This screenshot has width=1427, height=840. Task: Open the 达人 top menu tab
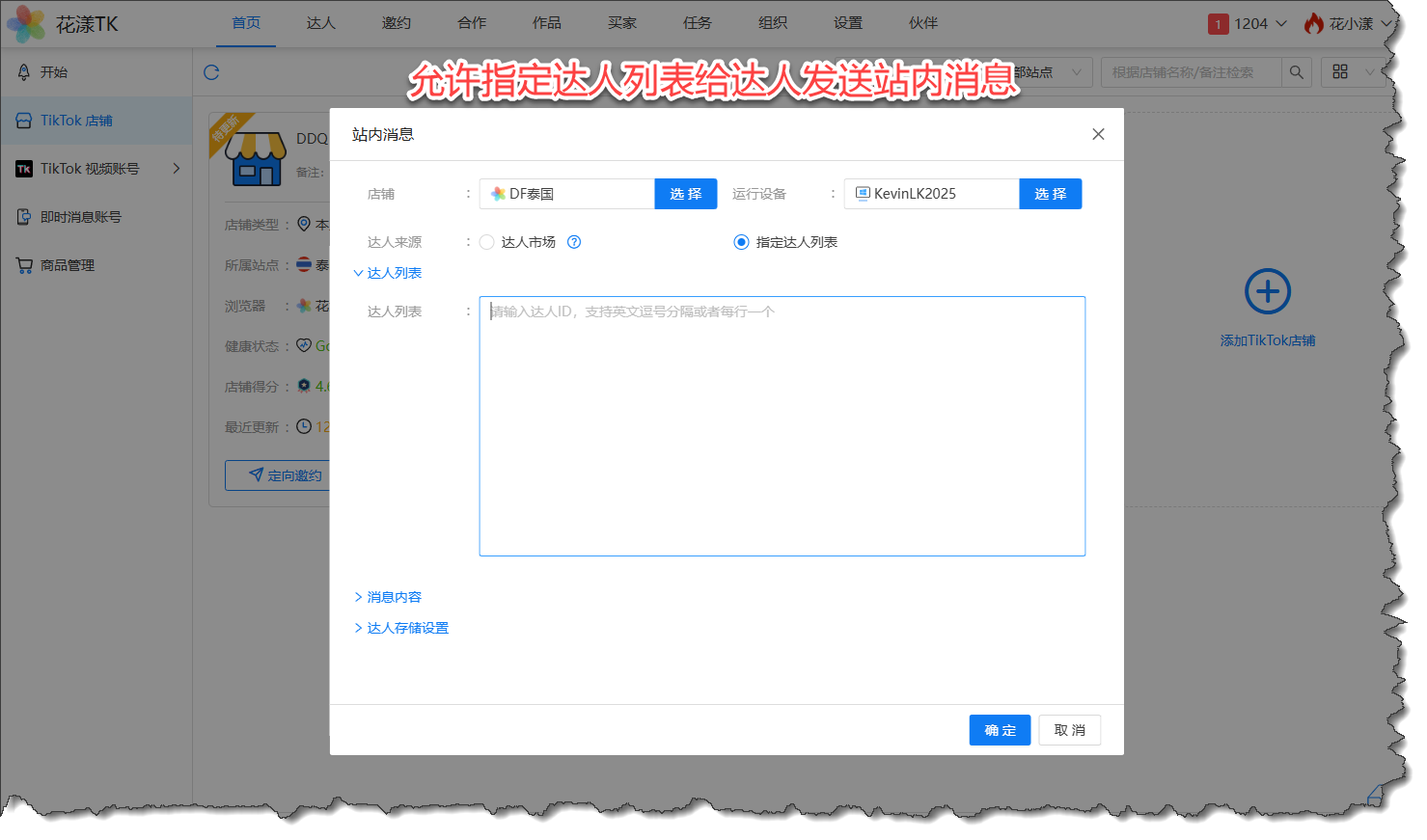pyautogui.click(x=320, y=23)
